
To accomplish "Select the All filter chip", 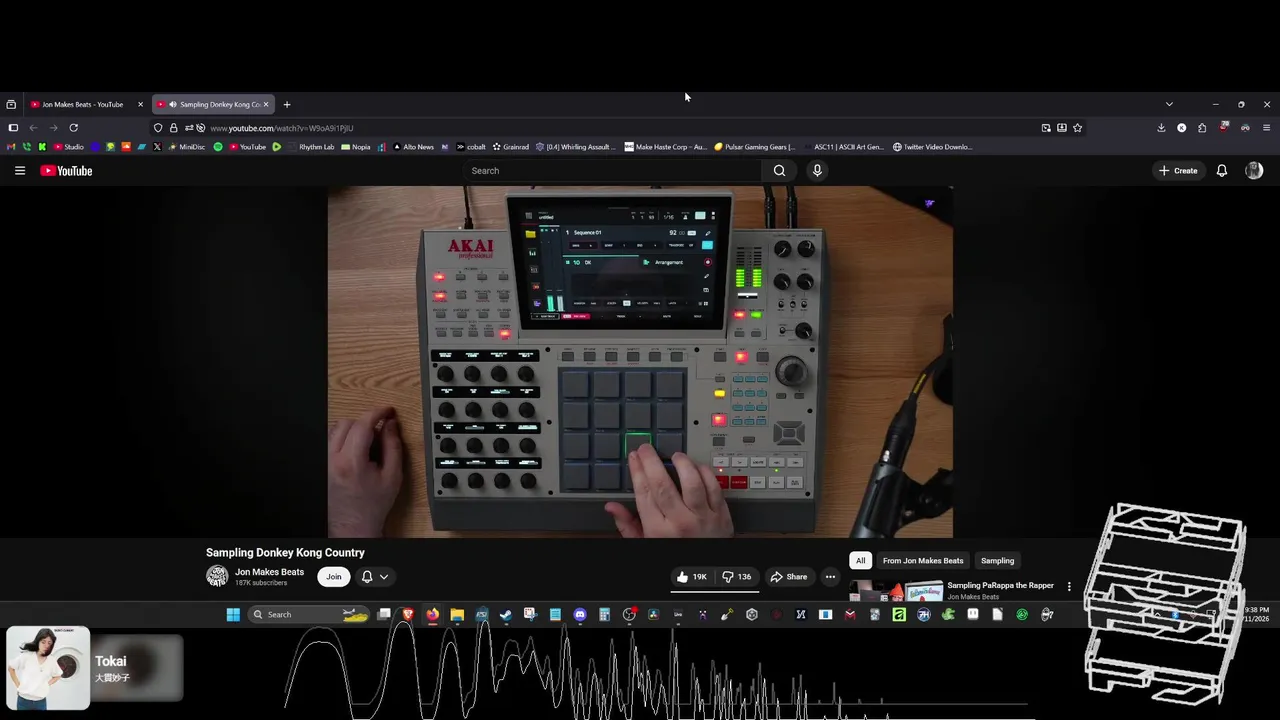I will click(x=860, y=561).
